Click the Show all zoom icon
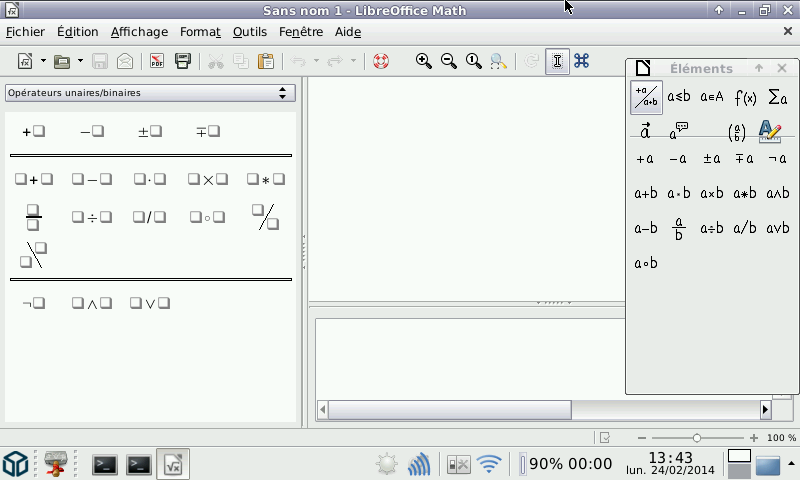Viewport: 800px width, 480px height. pos(498,61)
